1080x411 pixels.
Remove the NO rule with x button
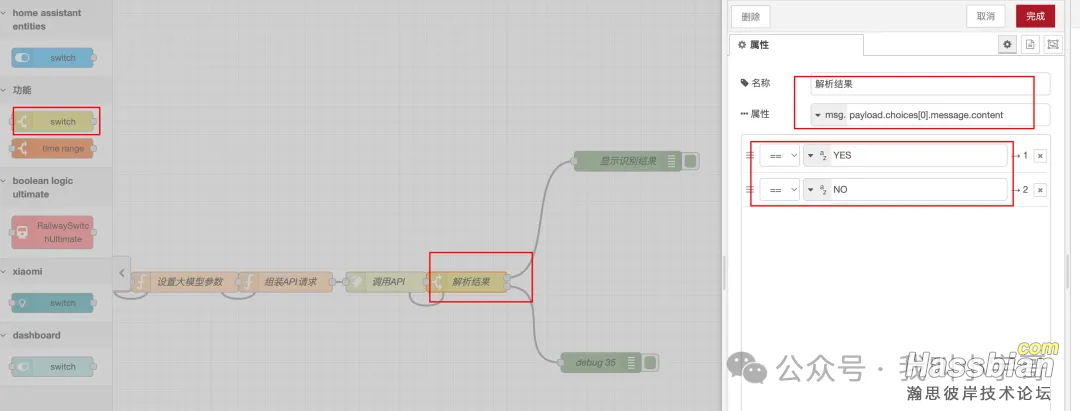point(1040,190)
